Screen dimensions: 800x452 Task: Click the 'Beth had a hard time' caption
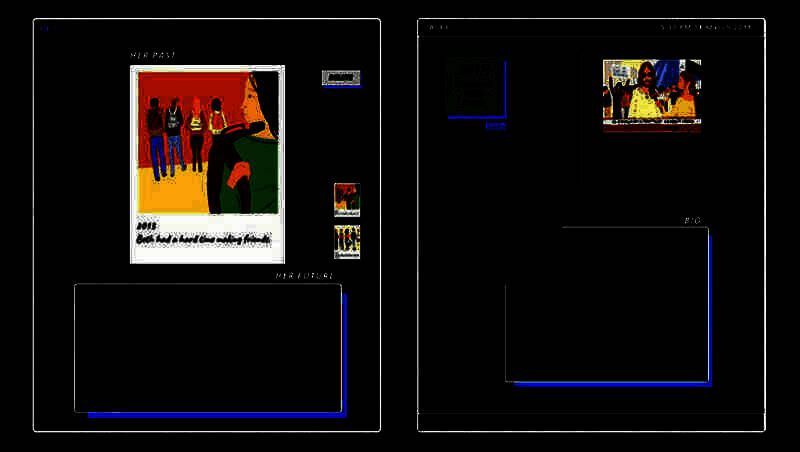tap(203, 240)
